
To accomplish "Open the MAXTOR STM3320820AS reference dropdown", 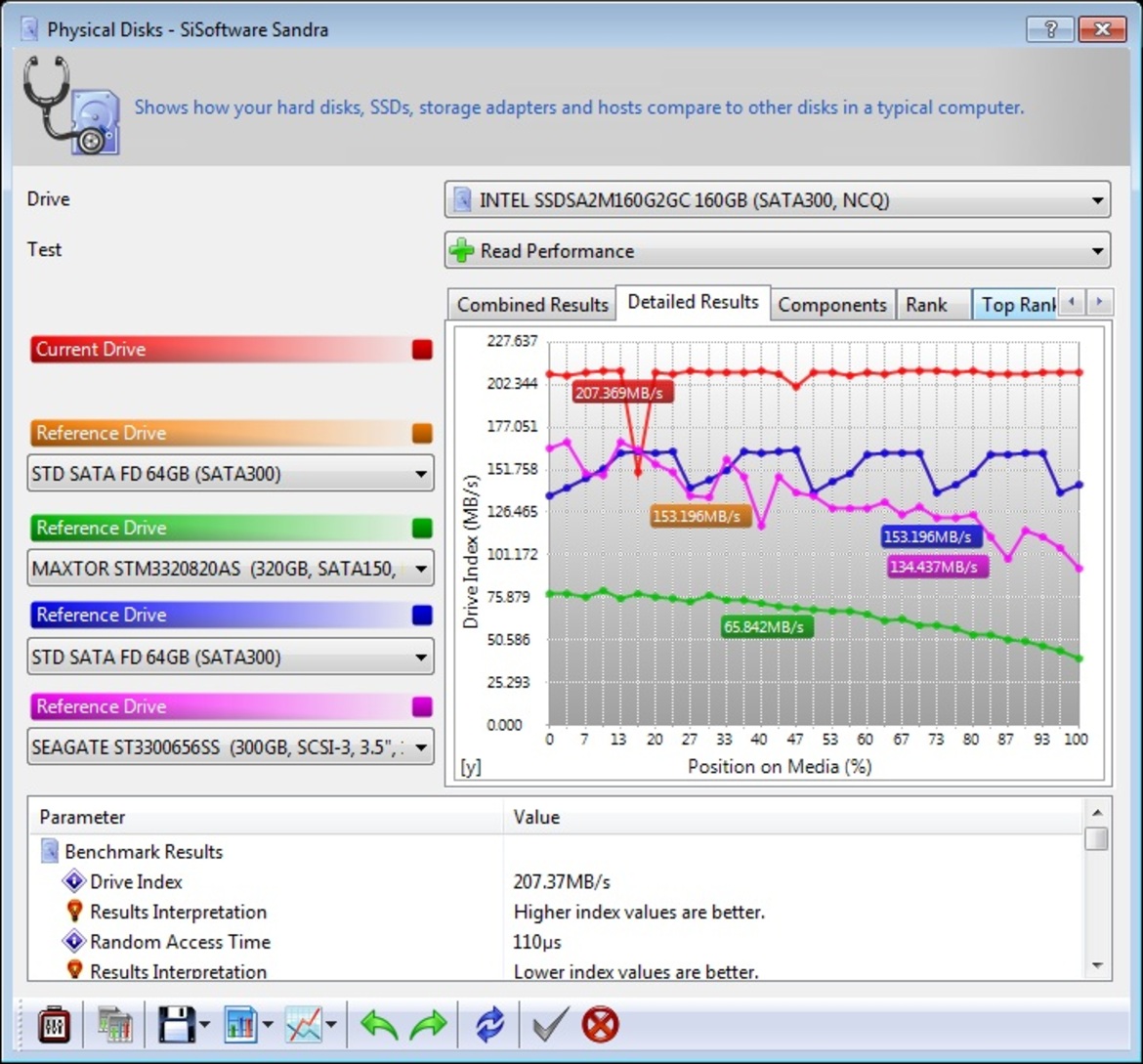I will (x=231, y=568).
